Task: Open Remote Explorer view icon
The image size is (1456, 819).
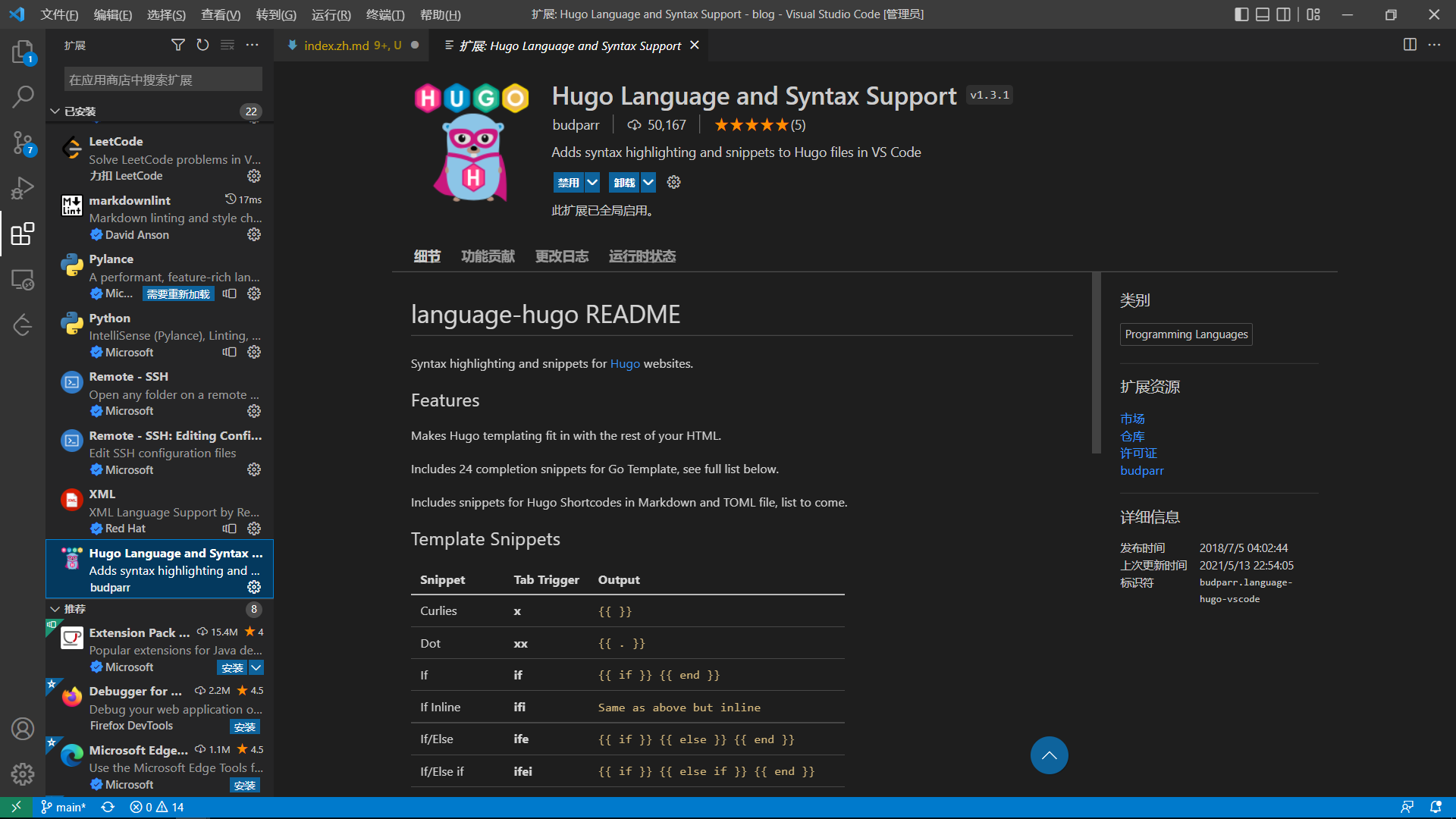Action: click(23, 280)
